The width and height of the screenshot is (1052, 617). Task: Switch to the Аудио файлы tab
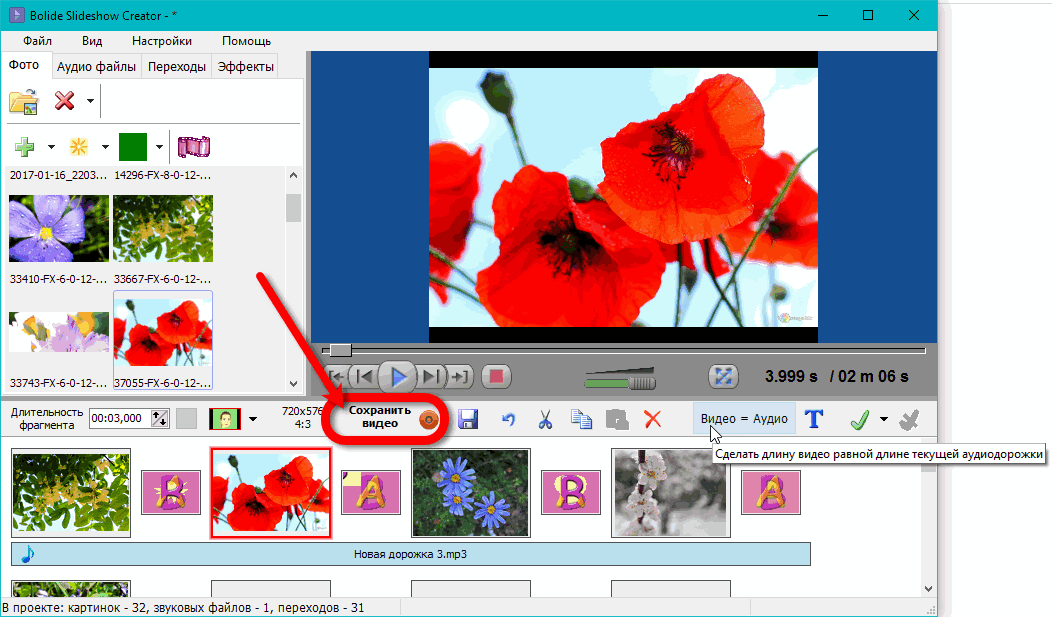click(96, 66)
